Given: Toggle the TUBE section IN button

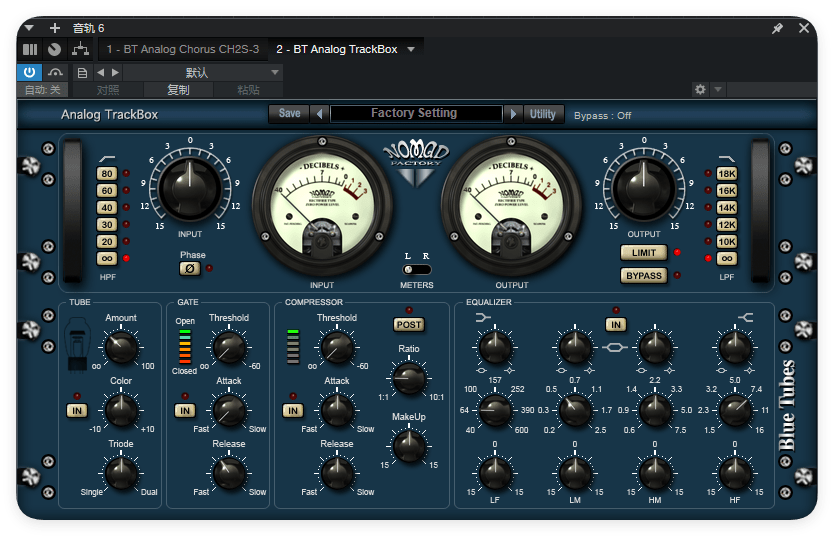Looking at the screenshot, I should 77,411.
